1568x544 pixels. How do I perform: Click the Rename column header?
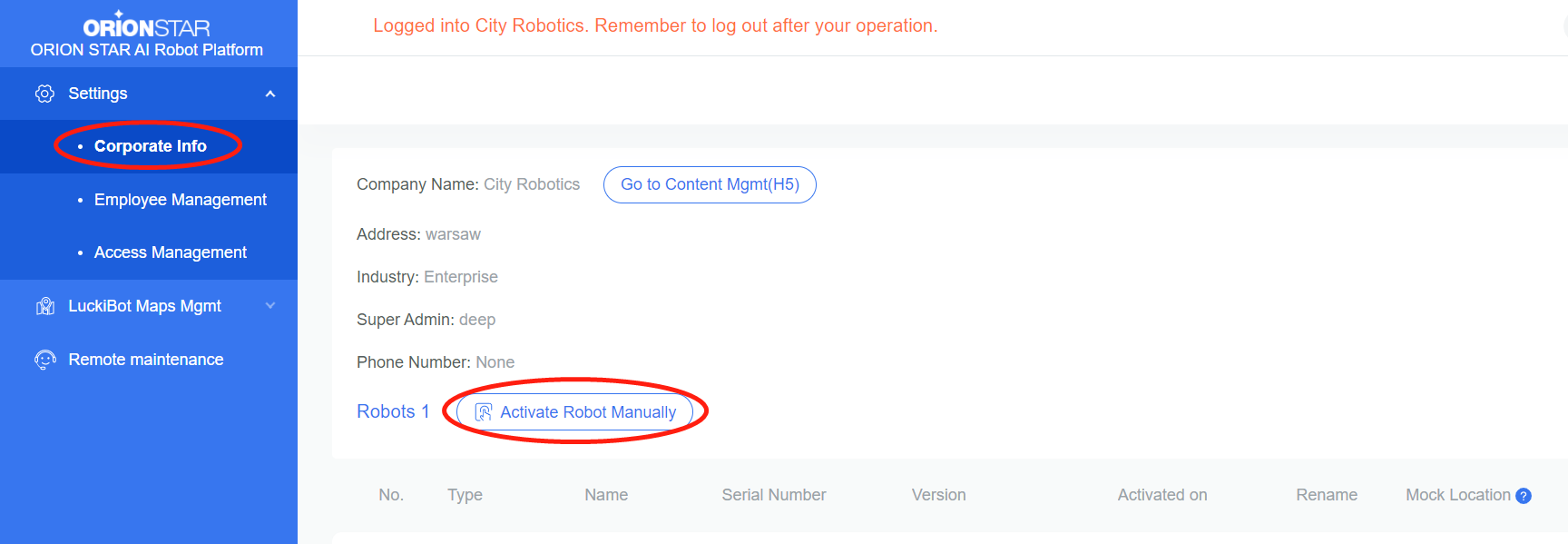point(1327,494)
